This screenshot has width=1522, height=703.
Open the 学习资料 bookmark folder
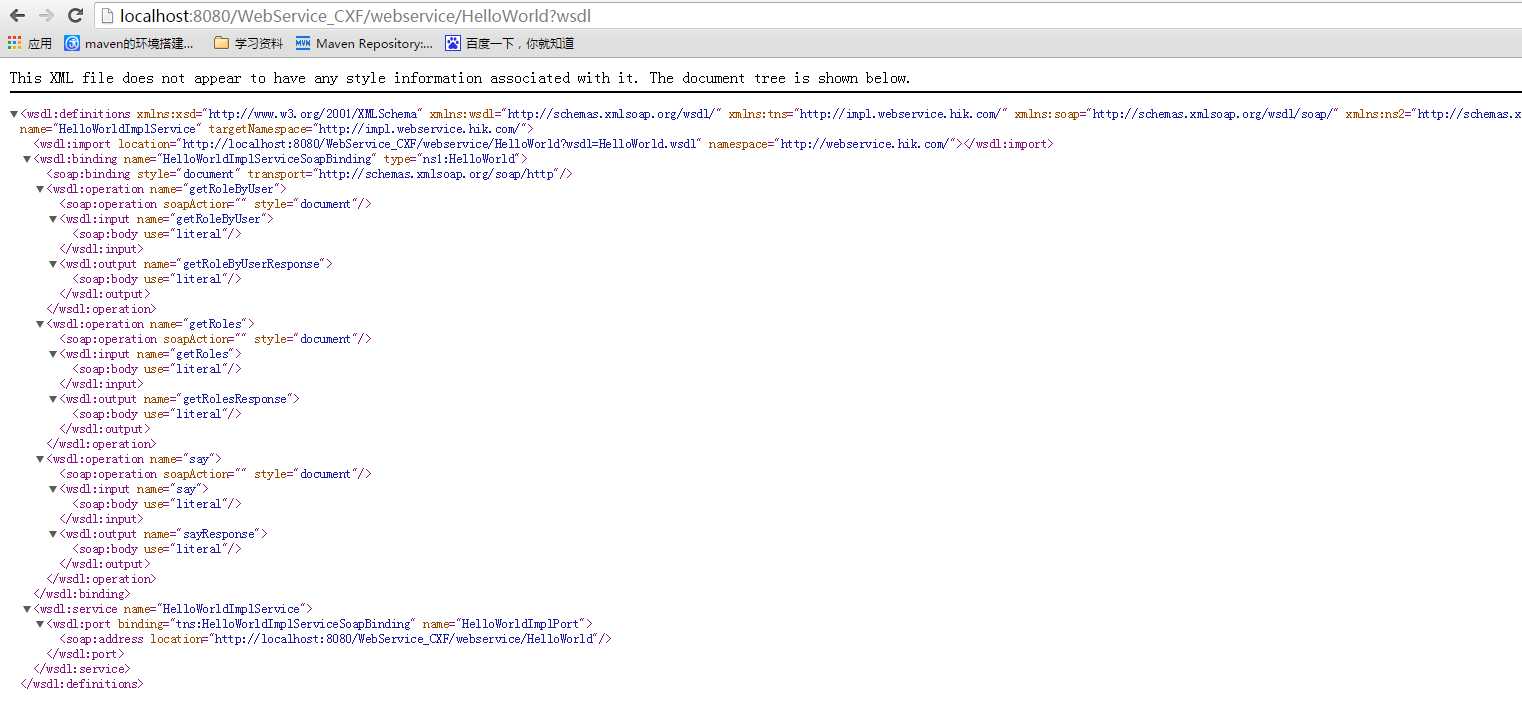[249, 43]
